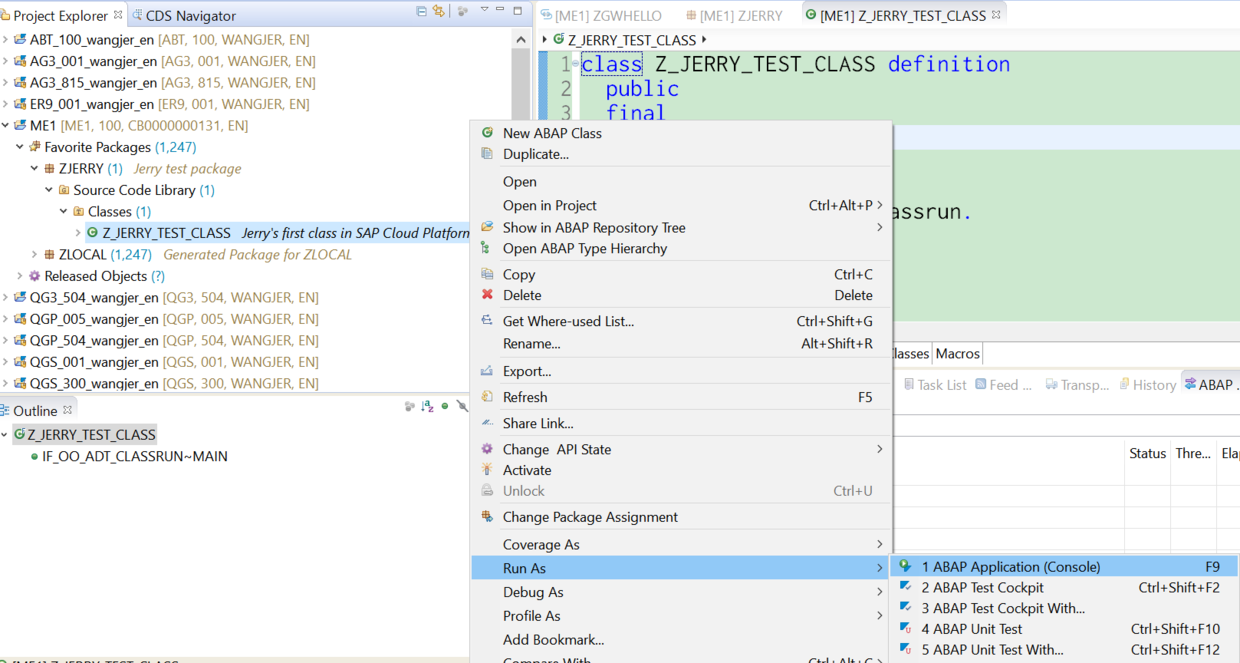
Task: Toggle Link with Editor icon
Action: click(438, 11)
